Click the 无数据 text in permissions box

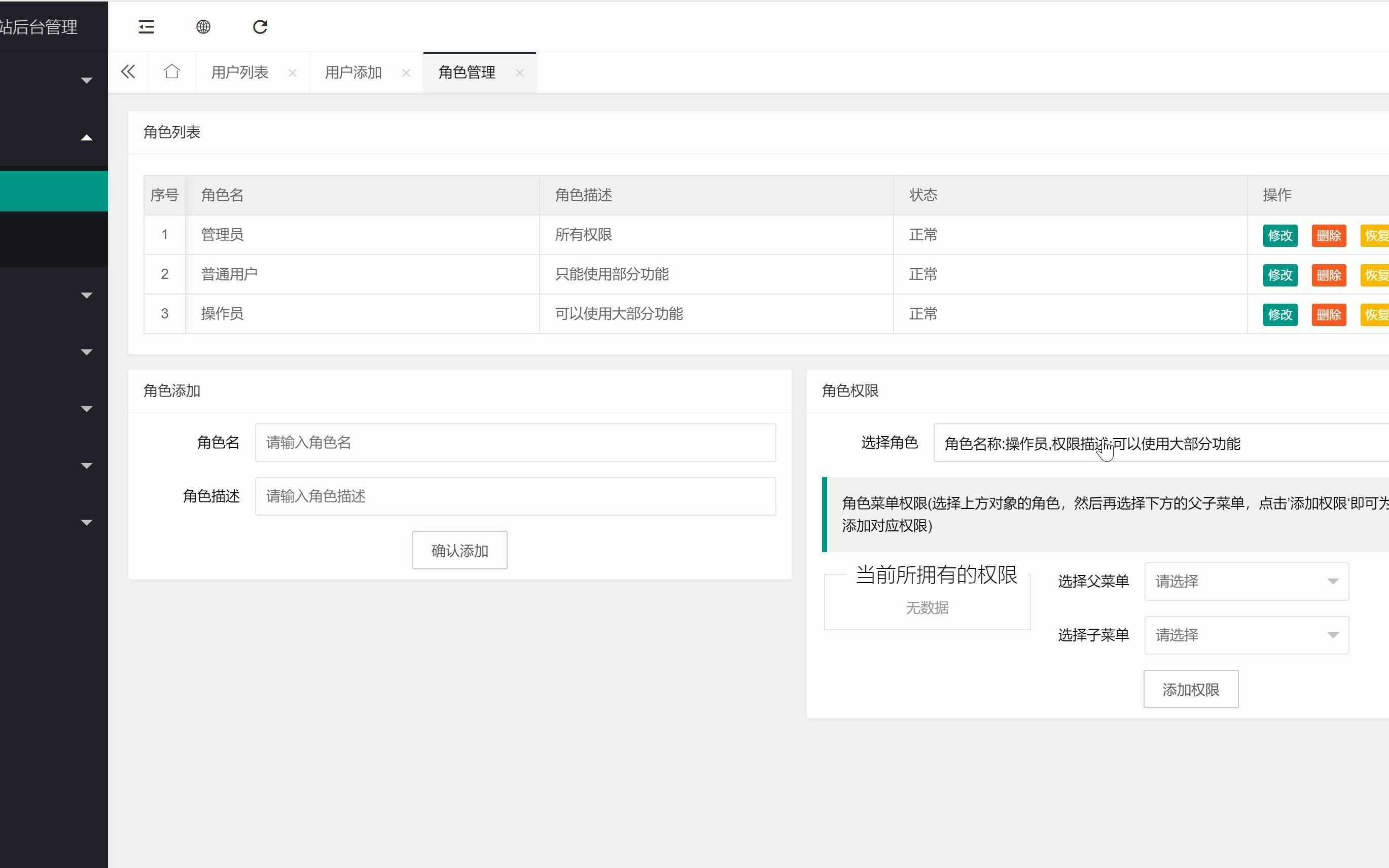(x=927, y=607)
